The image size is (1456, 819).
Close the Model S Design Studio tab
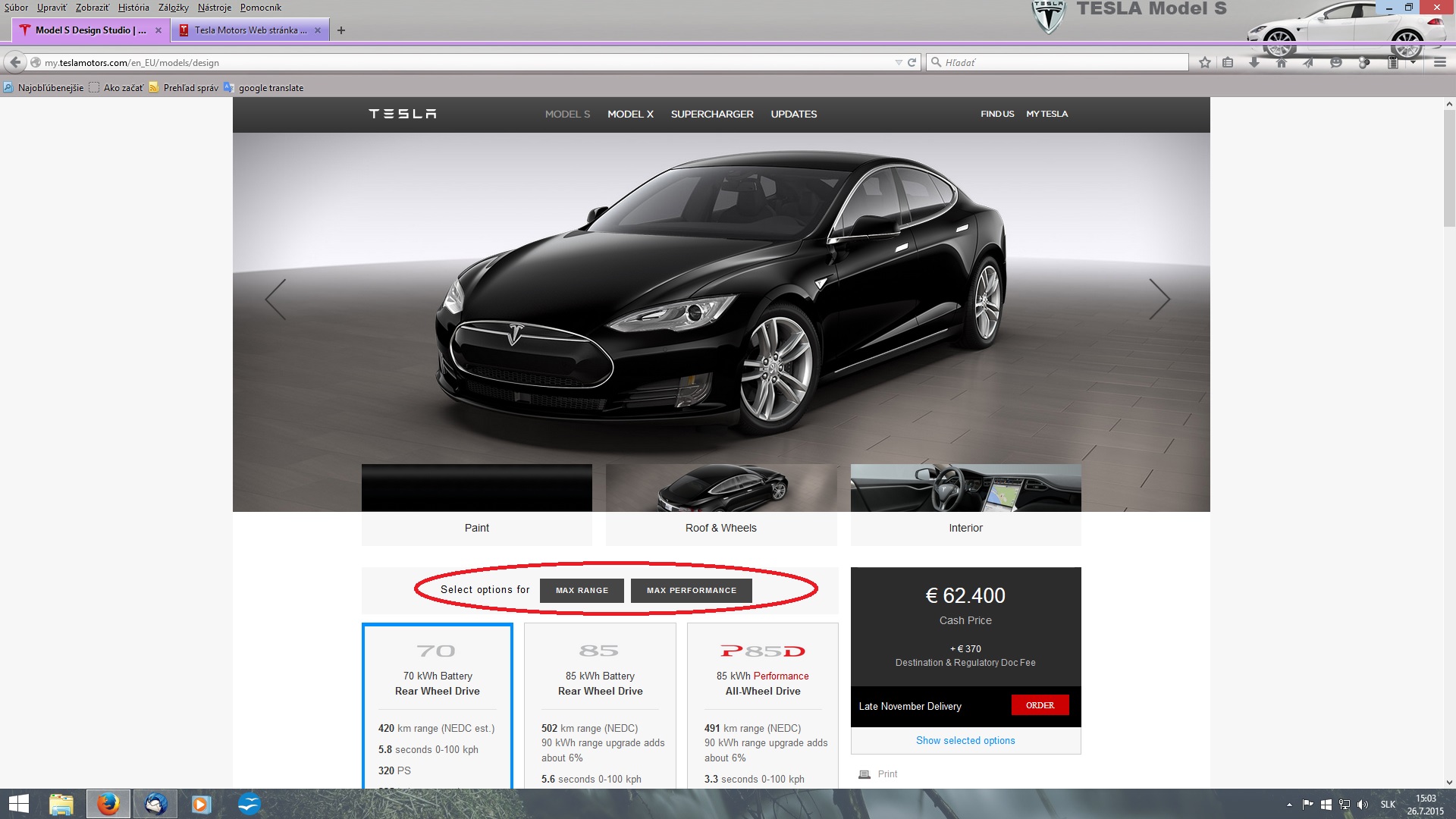click(x=158, y=30)
